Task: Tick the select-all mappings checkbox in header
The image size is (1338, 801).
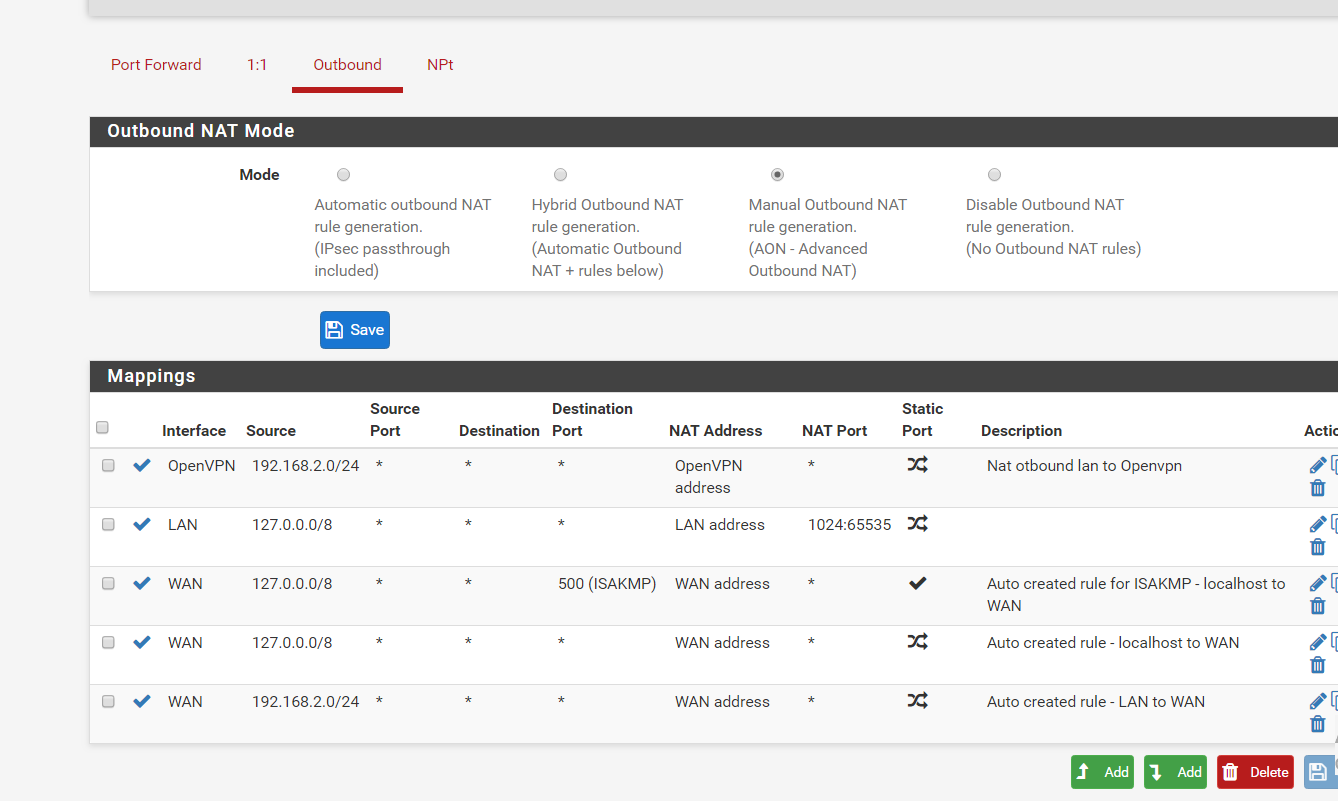Action: (x=102, y=428)
